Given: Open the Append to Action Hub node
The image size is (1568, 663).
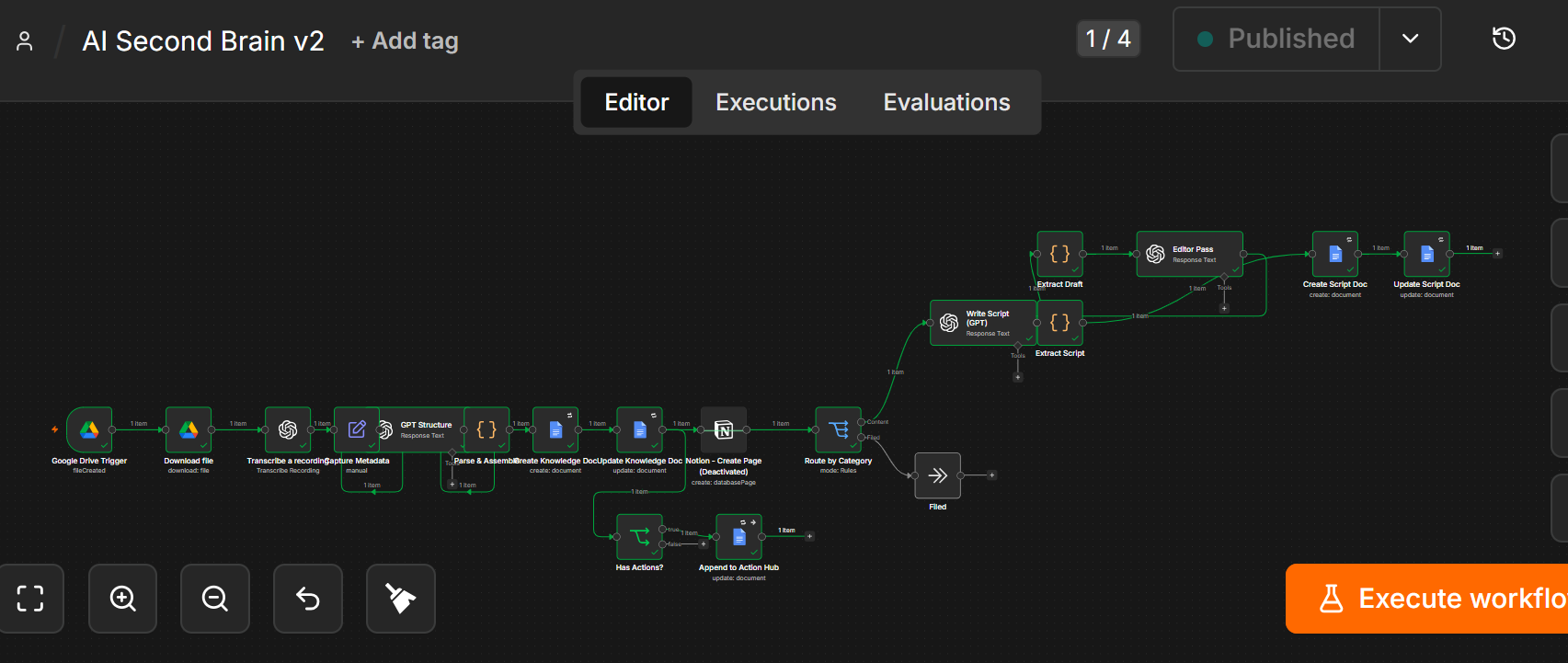Looking at the screenshot, I should 738,536.
